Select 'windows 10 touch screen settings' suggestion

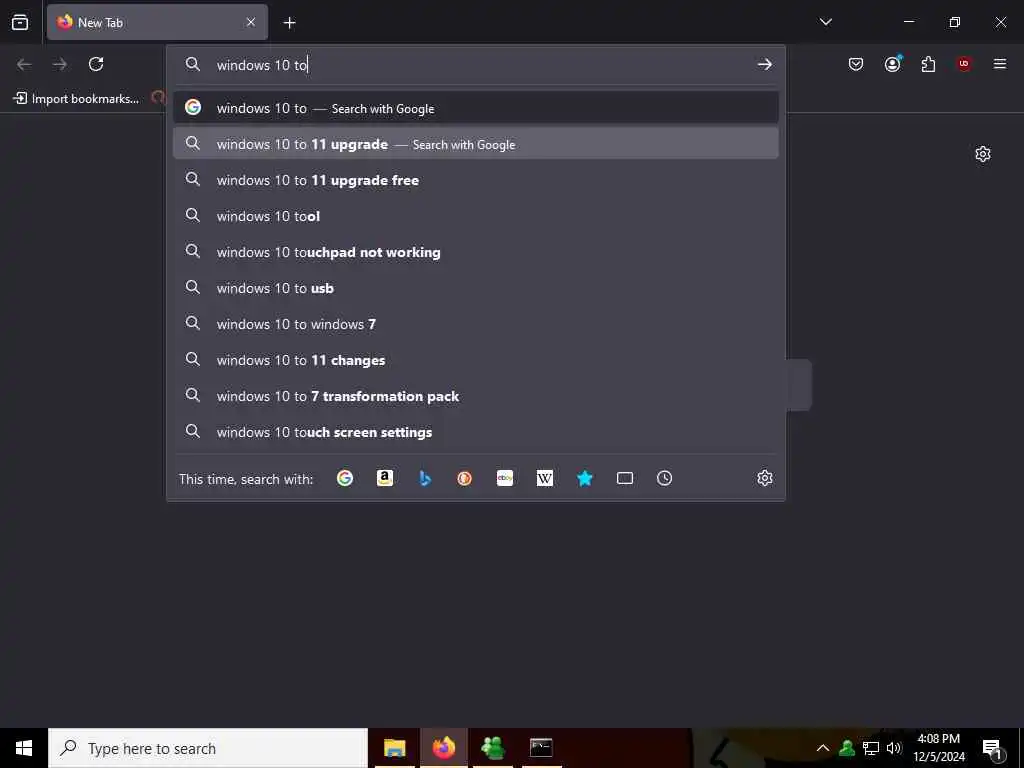tap(475, 431)
